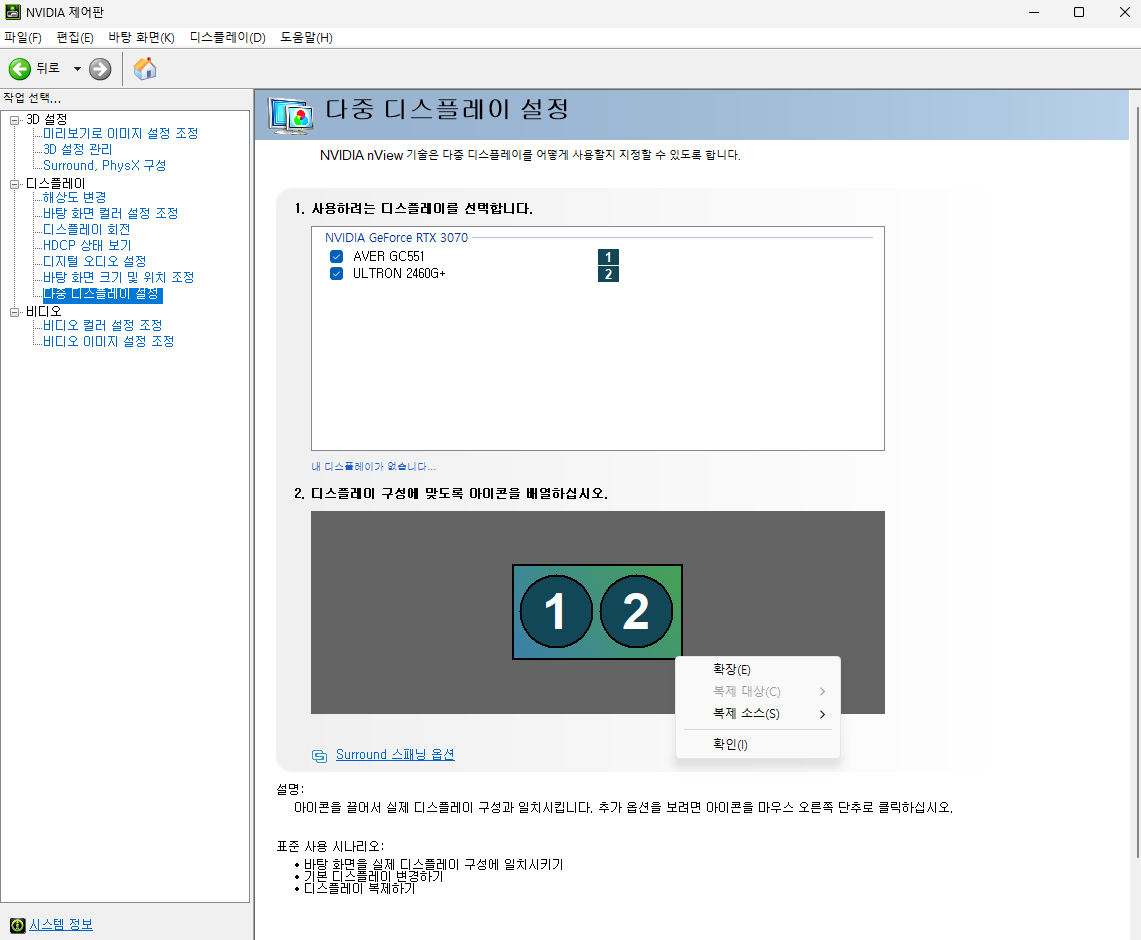The width and height of the screenshot is (1141, 940).
Task: Open the 시스템 정보 link
Action: 61,925
